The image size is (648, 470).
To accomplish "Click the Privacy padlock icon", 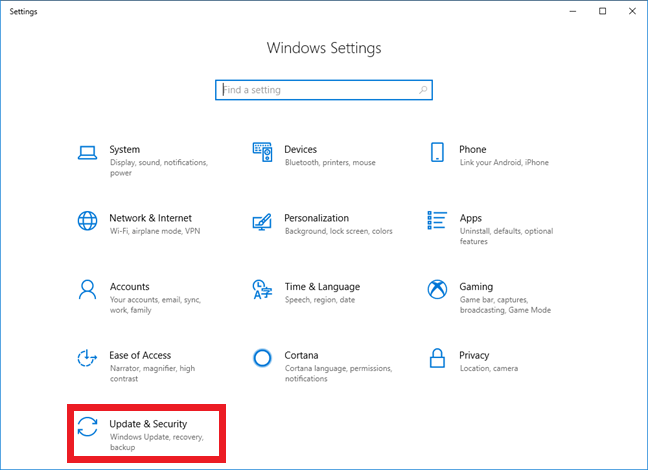I will 437,358.
